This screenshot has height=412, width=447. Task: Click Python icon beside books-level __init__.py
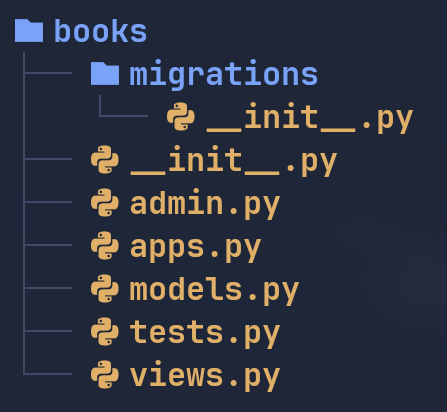105,160
